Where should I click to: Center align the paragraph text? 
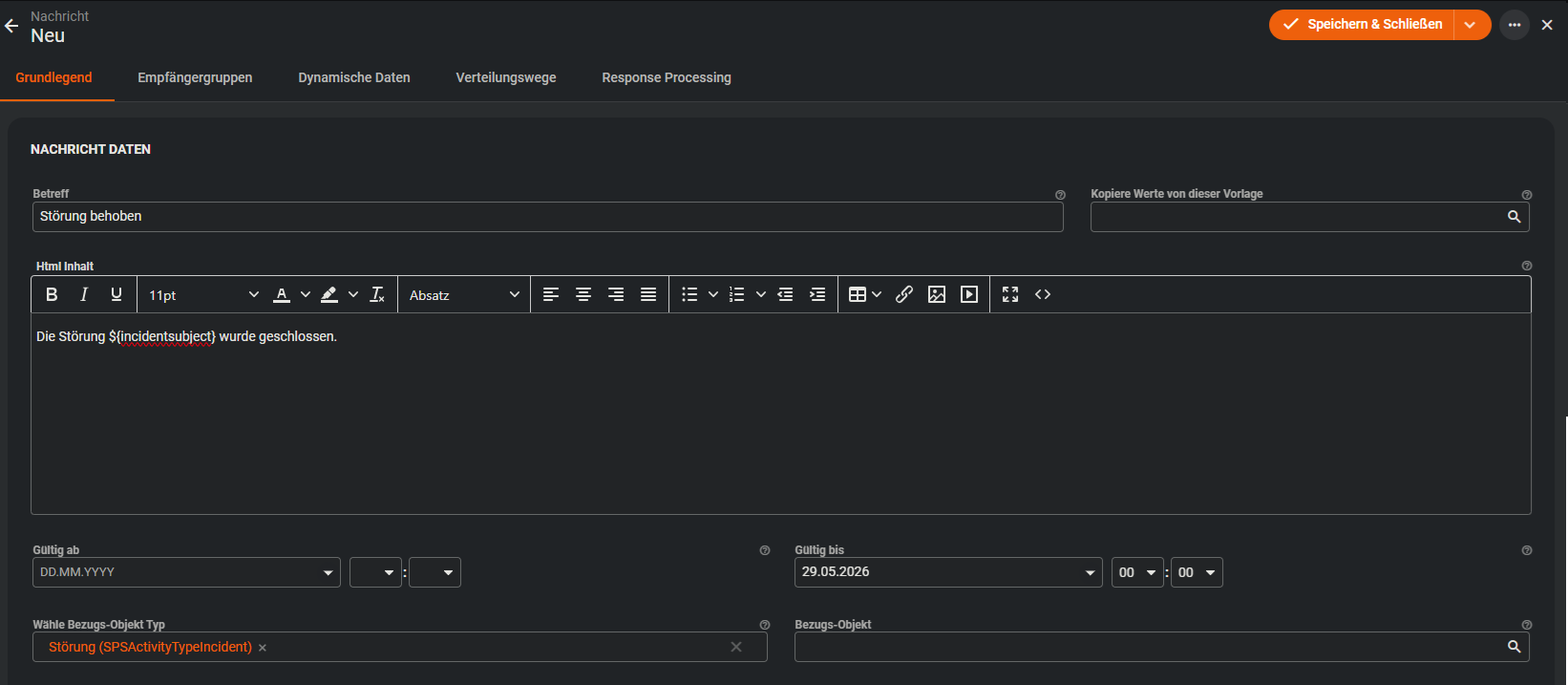(x=583, y=294)
